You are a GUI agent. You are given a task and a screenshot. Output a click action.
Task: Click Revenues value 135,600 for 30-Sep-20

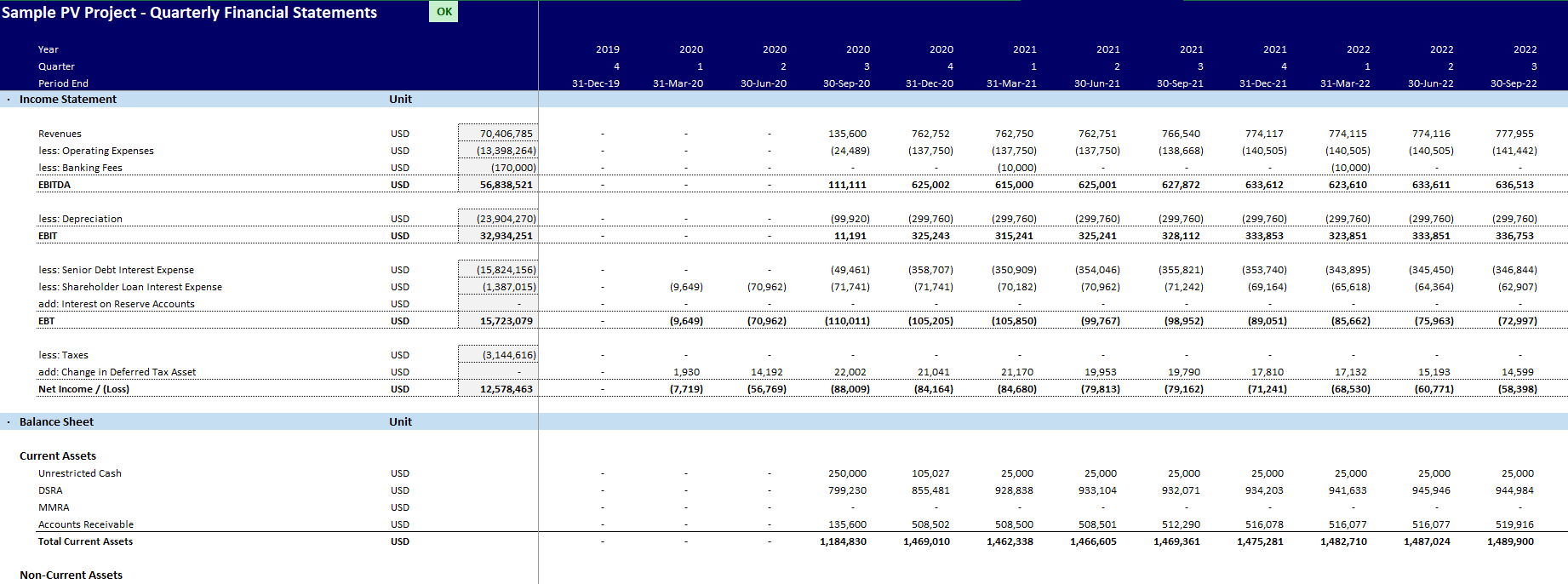pos(847,134)
